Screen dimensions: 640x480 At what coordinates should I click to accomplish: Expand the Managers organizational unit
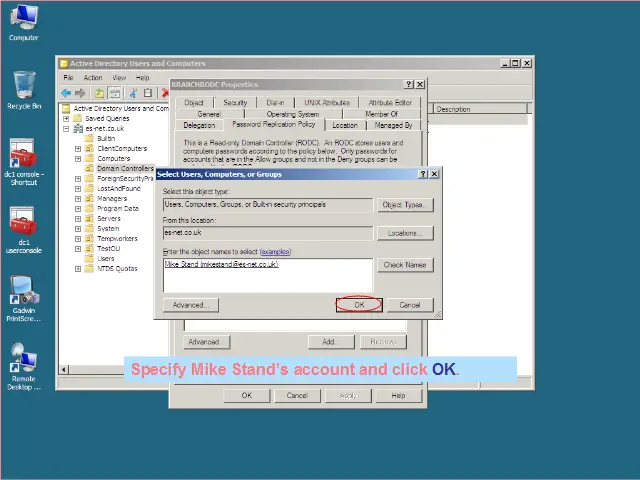[78, 198]
